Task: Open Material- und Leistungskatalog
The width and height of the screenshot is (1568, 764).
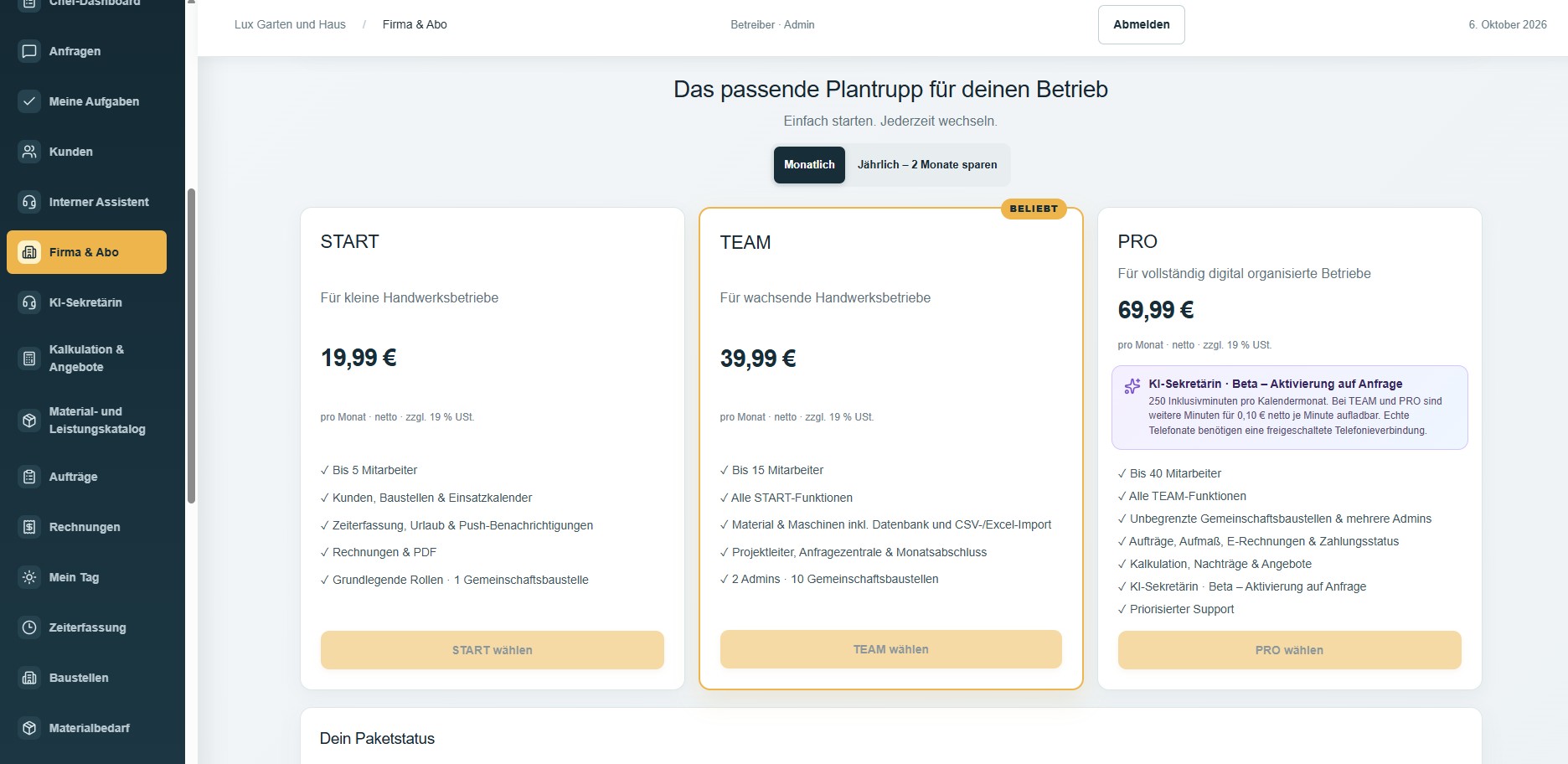Action: pos(86,421)
